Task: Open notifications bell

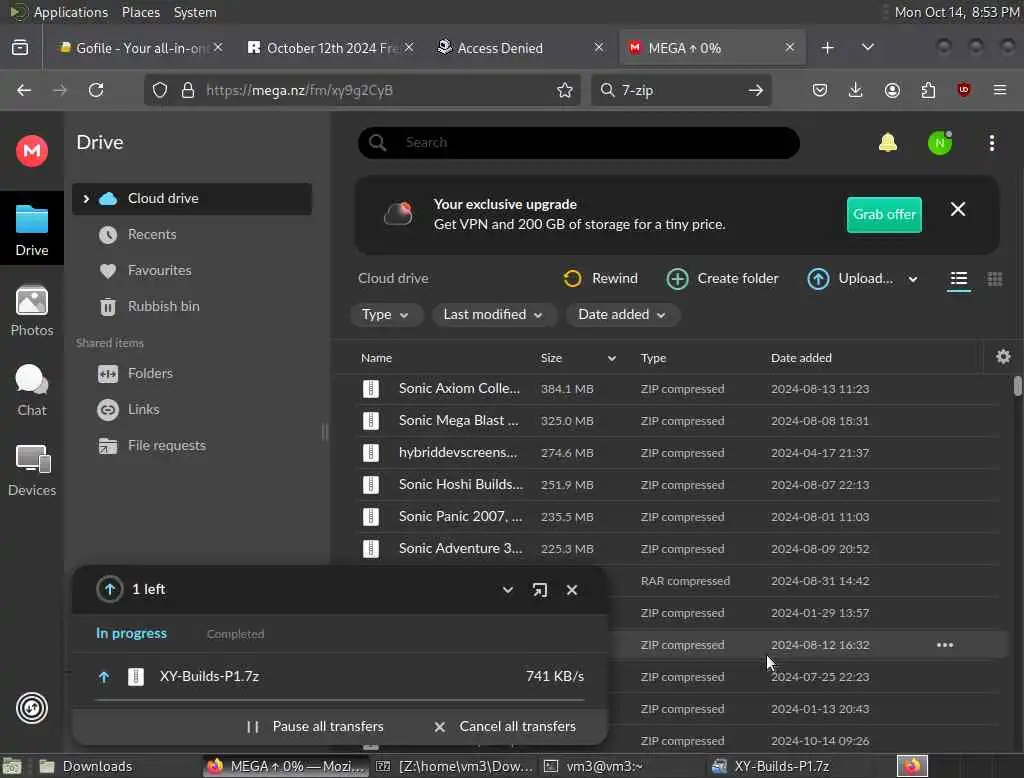Action: click(888, 142)
